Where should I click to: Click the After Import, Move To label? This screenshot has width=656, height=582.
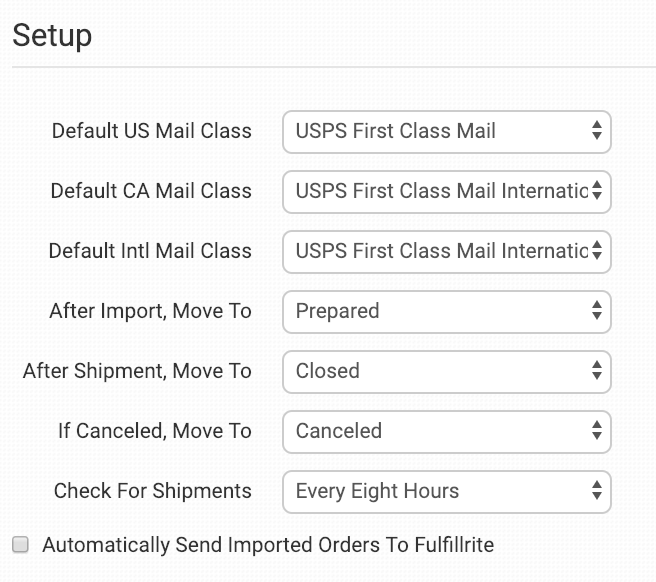(150, 311)
